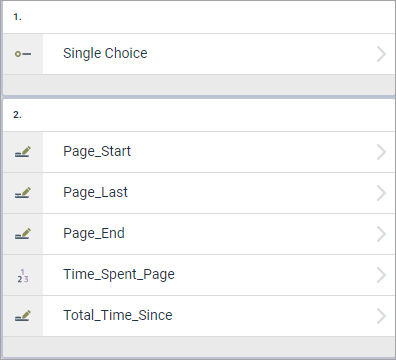Click the pencil icon beside Page_Last
Viewport: 396px width, 360px height.
click(23, 193)
